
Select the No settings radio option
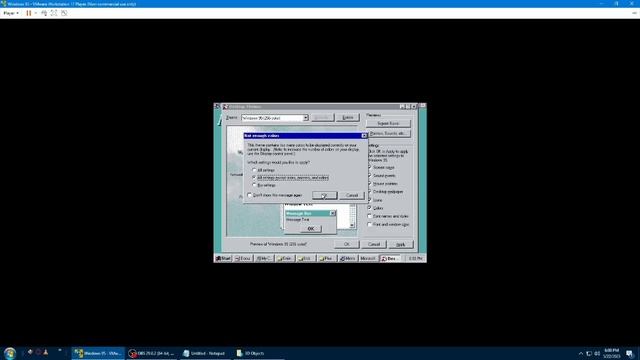pyautogui.click(x=254, y=185)
